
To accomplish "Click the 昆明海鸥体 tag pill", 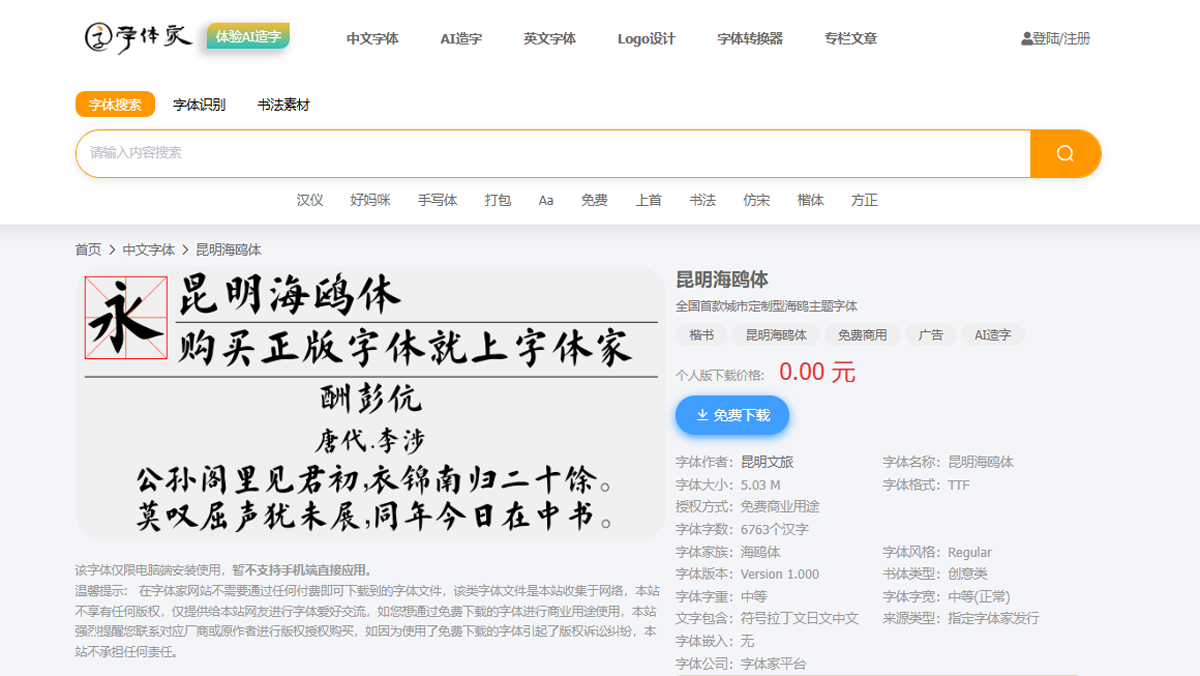I will click(x=776, y=335).
